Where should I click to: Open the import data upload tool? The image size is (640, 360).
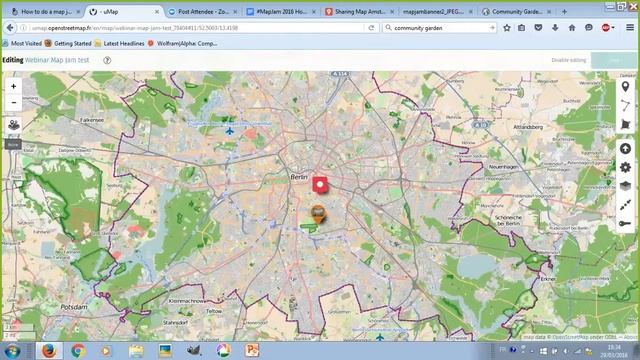tap(625, 149)
